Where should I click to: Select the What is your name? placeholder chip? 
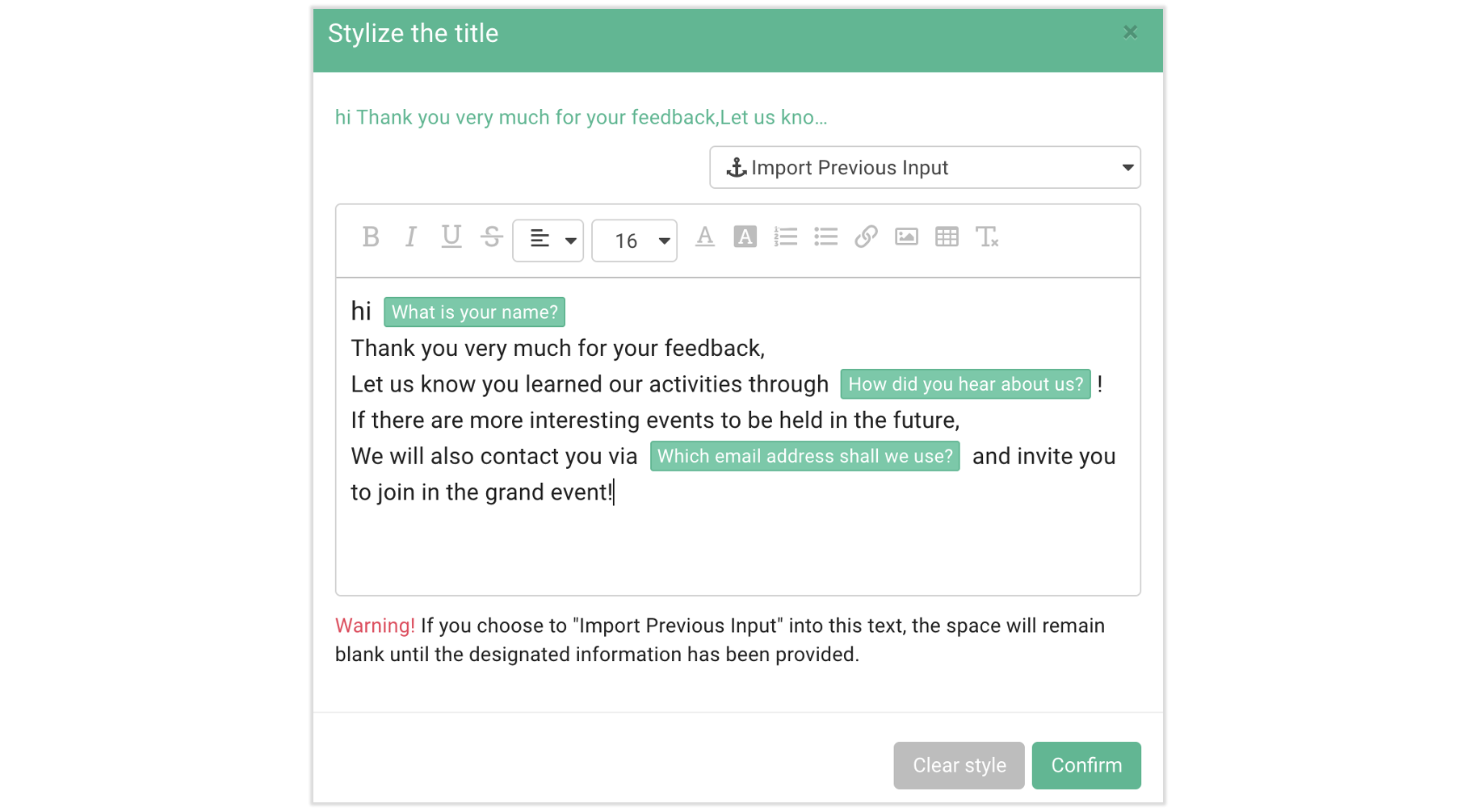(474, 312)
